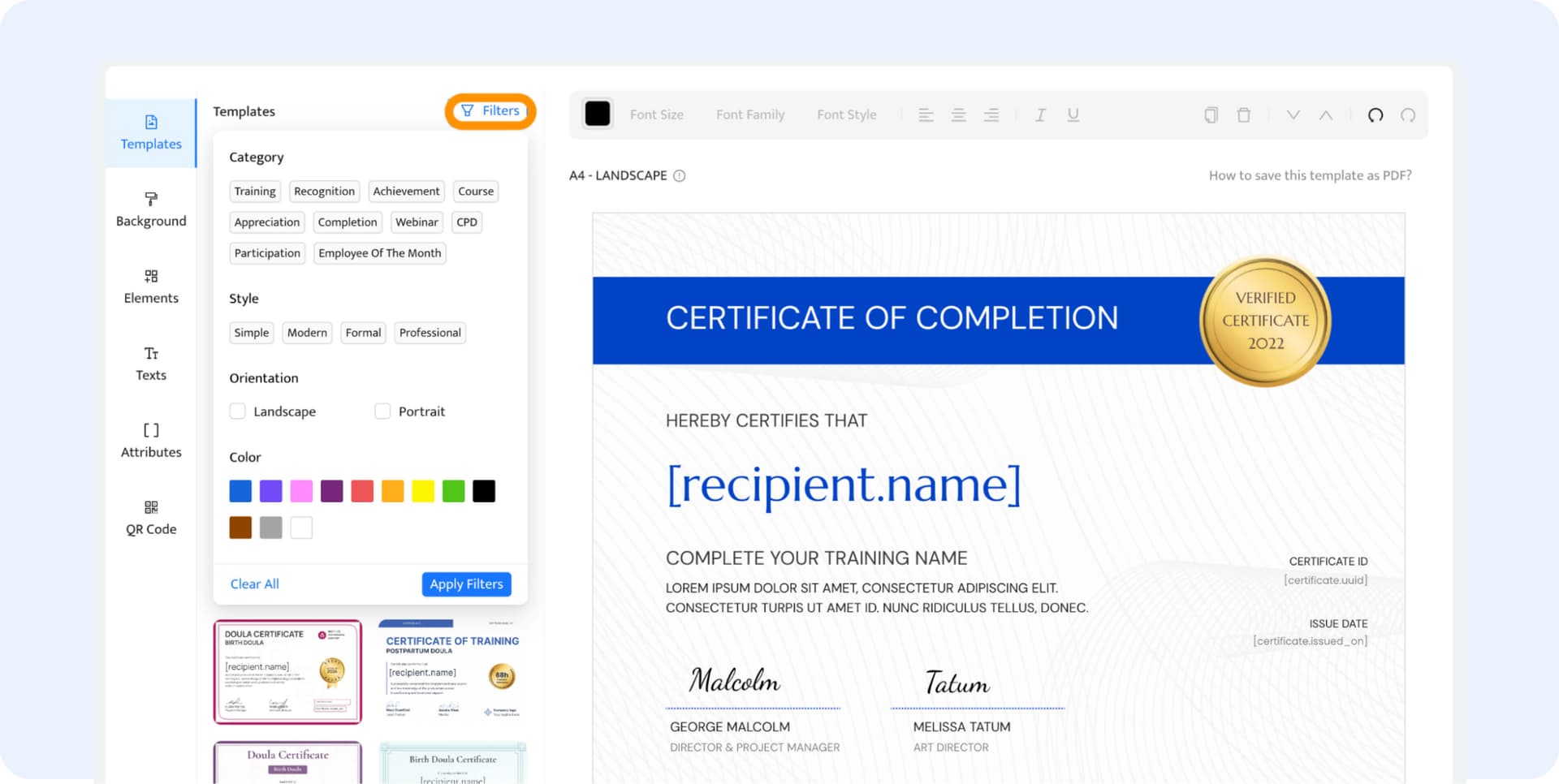Open the Font Size dropdown
This screenshot has width=1559, height=784.
(656, 115)
